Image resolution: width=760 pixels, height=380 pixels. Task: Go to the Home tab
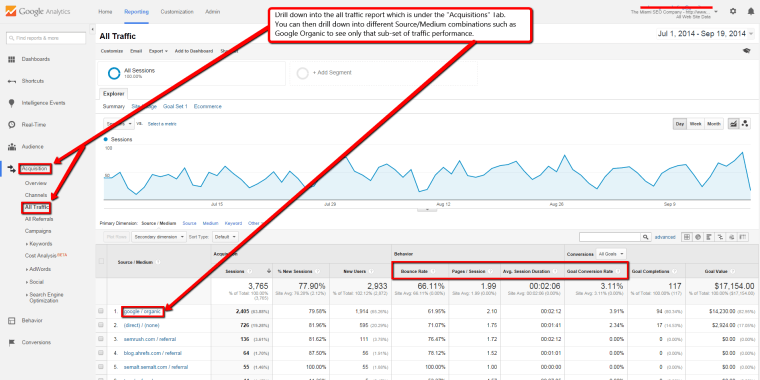[x=105, y=12]
